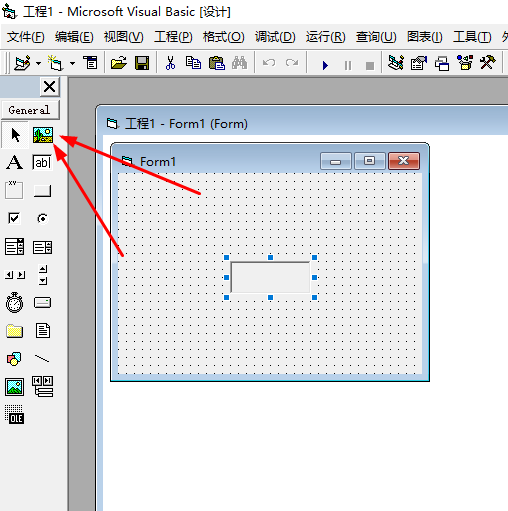Click the Open Project folder icon
Viewport: 508px width, 511px height.
click(118, 63)
